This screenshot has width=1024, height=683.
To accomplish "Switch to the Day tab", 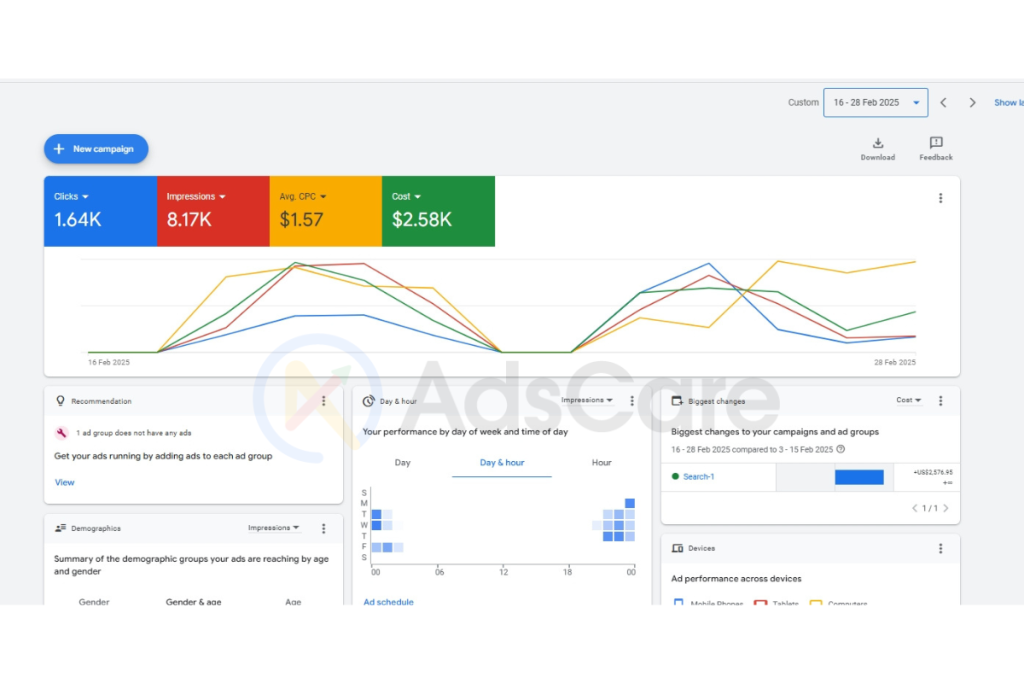I will click(x=402, y=462).
